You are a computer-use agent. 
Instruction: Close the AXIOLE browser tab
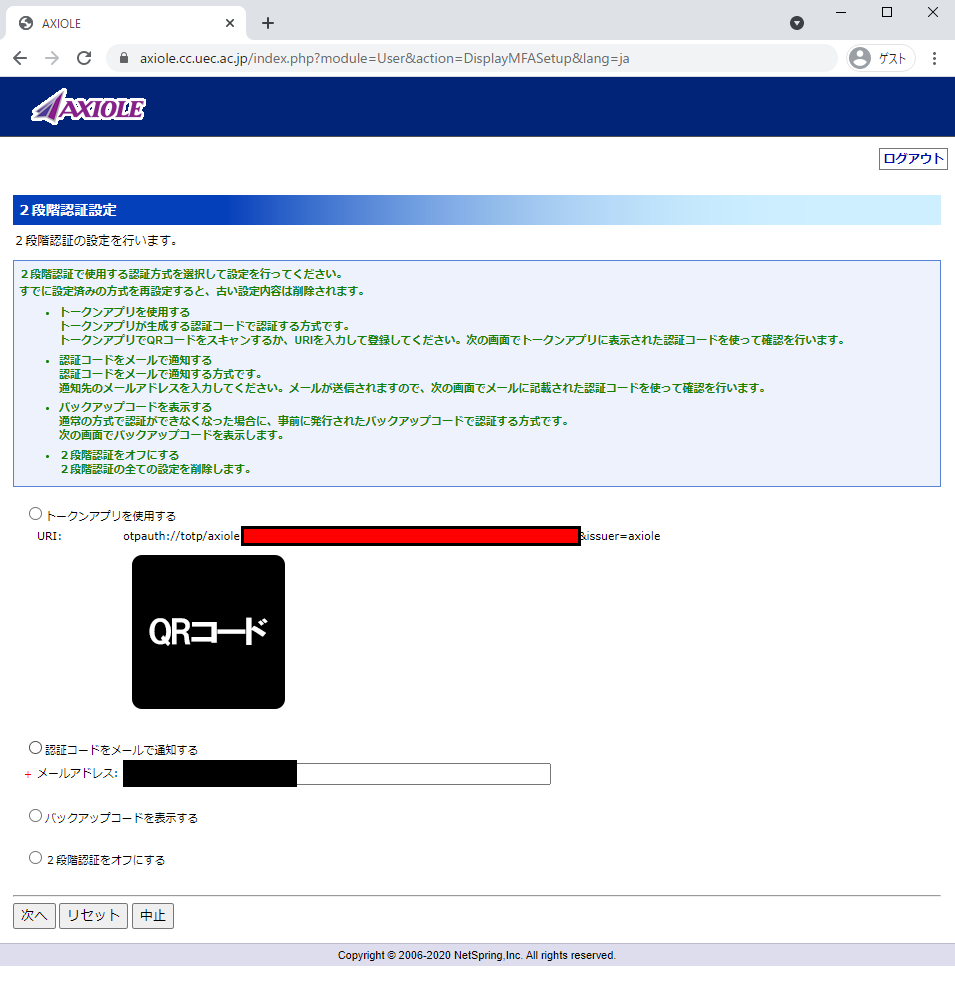coord(230,23)
